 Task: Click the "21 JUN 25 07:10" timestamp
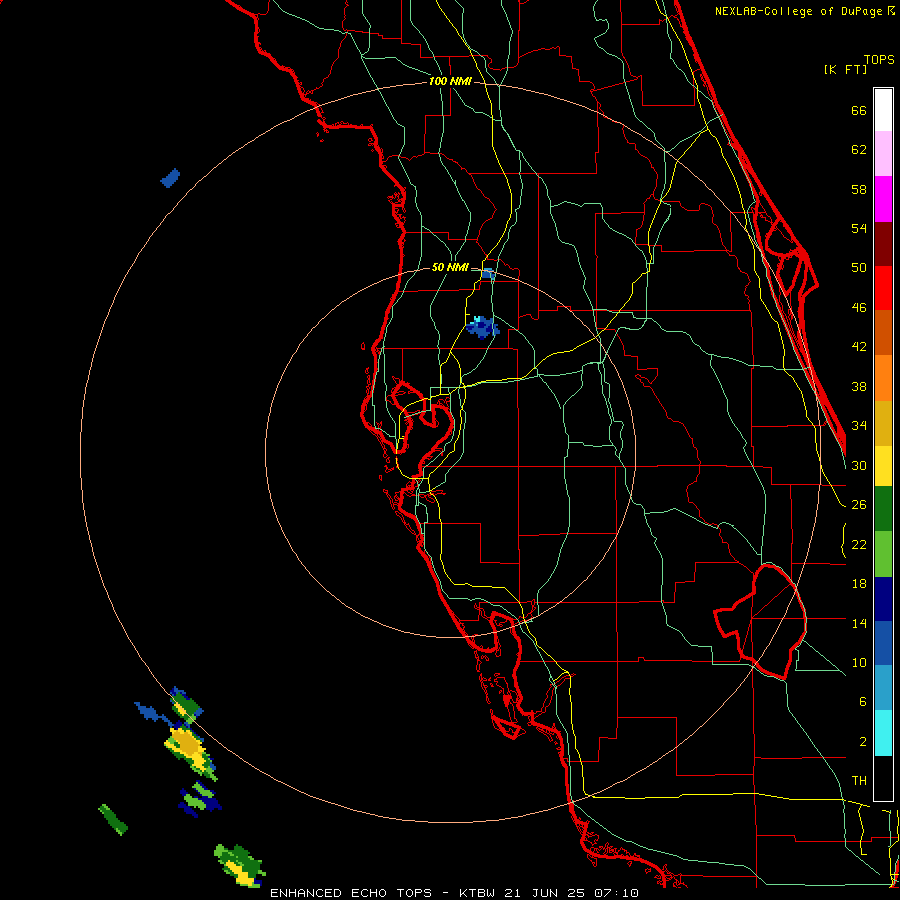coord(571,893)
